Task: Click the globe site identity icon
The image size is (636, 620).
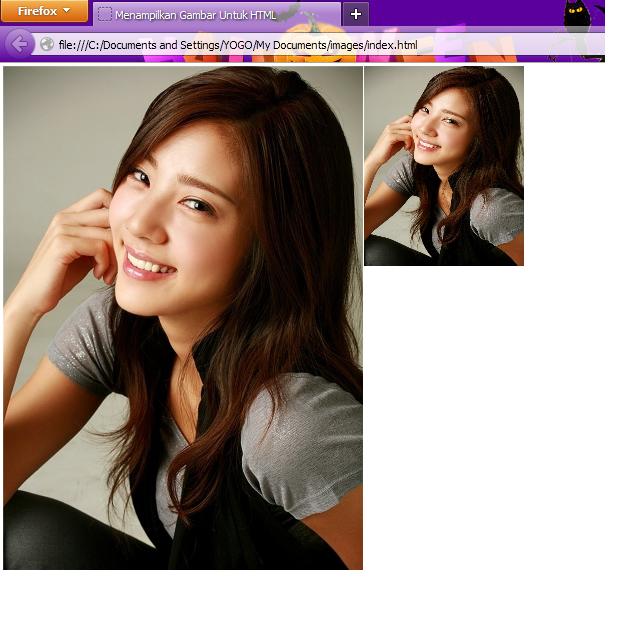Action: click(47, 44)
